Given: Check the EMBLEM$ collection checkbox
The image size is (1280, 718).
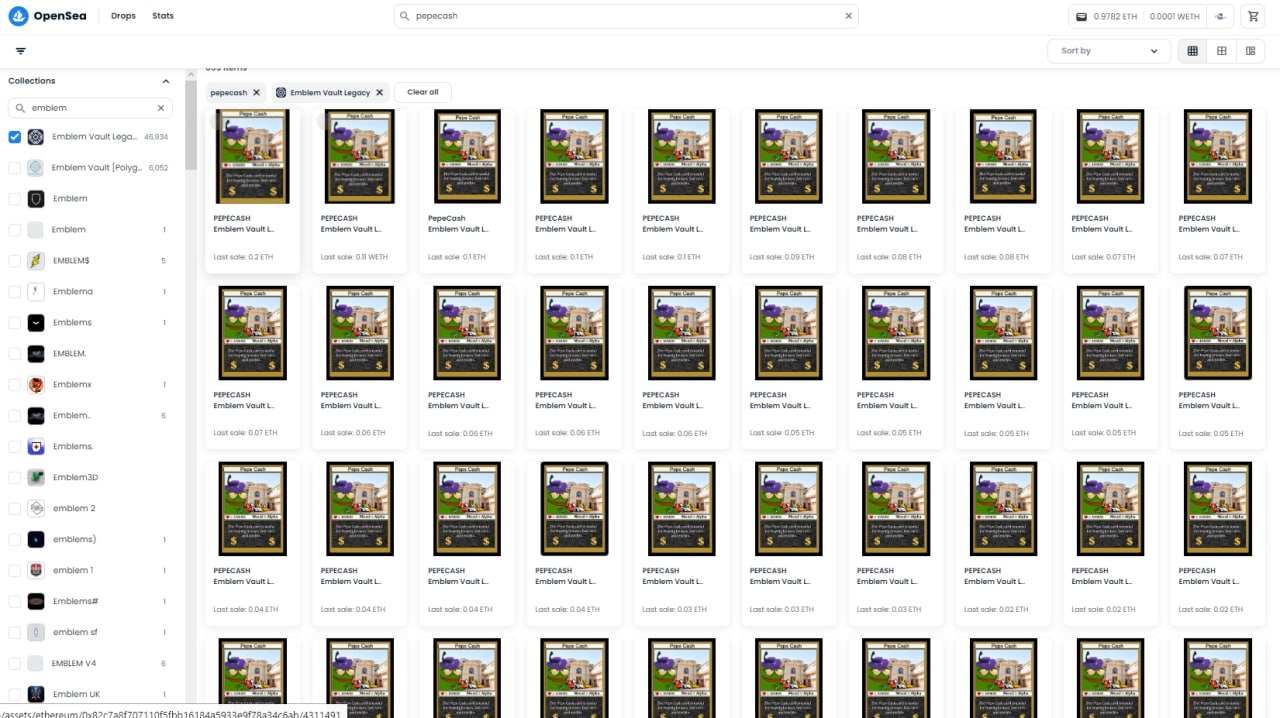Looking at the screenshot, I should pos(14,261).
